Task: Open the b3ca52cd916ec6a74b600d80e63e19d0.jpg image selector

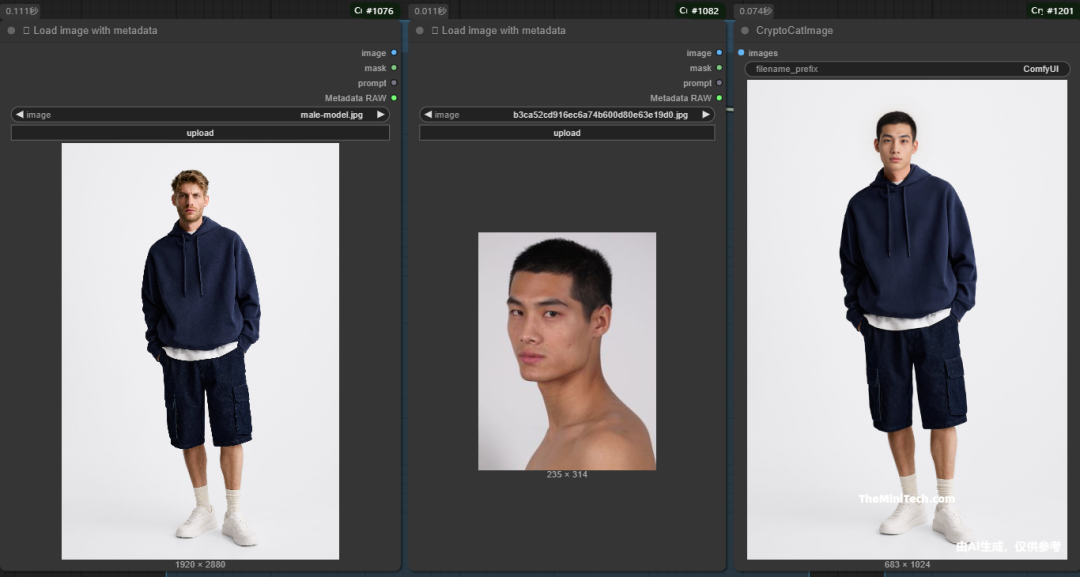Action: [x=567, y=115]
